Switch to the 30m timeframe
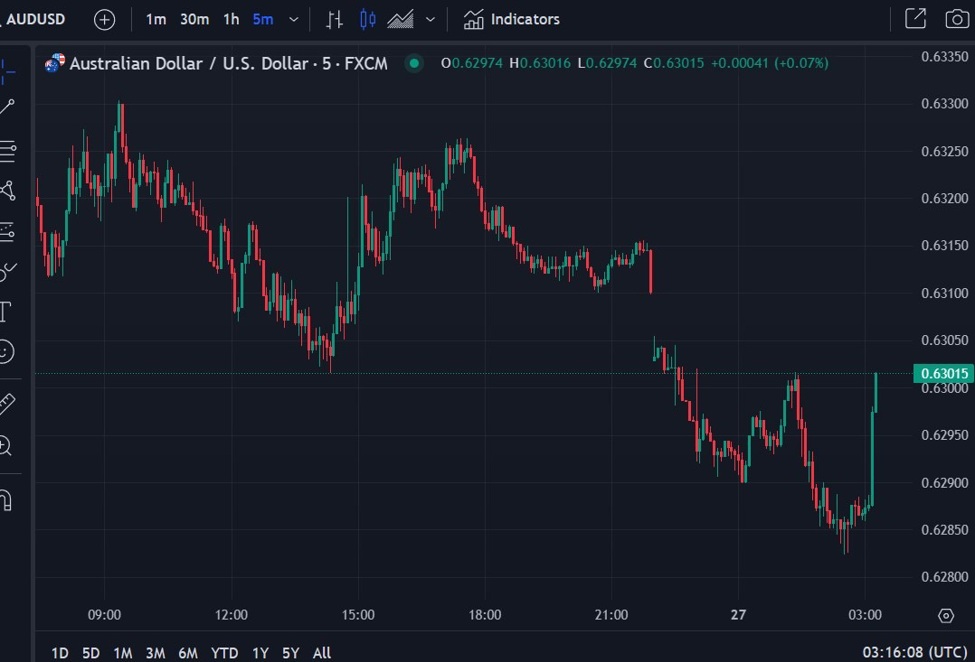The image size is (975, 662). (x=195, y=20)
